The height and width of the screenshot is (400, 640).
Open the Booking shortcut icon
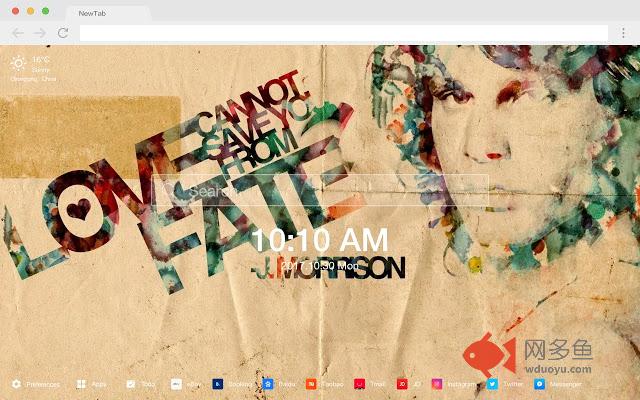click(216, 384)
